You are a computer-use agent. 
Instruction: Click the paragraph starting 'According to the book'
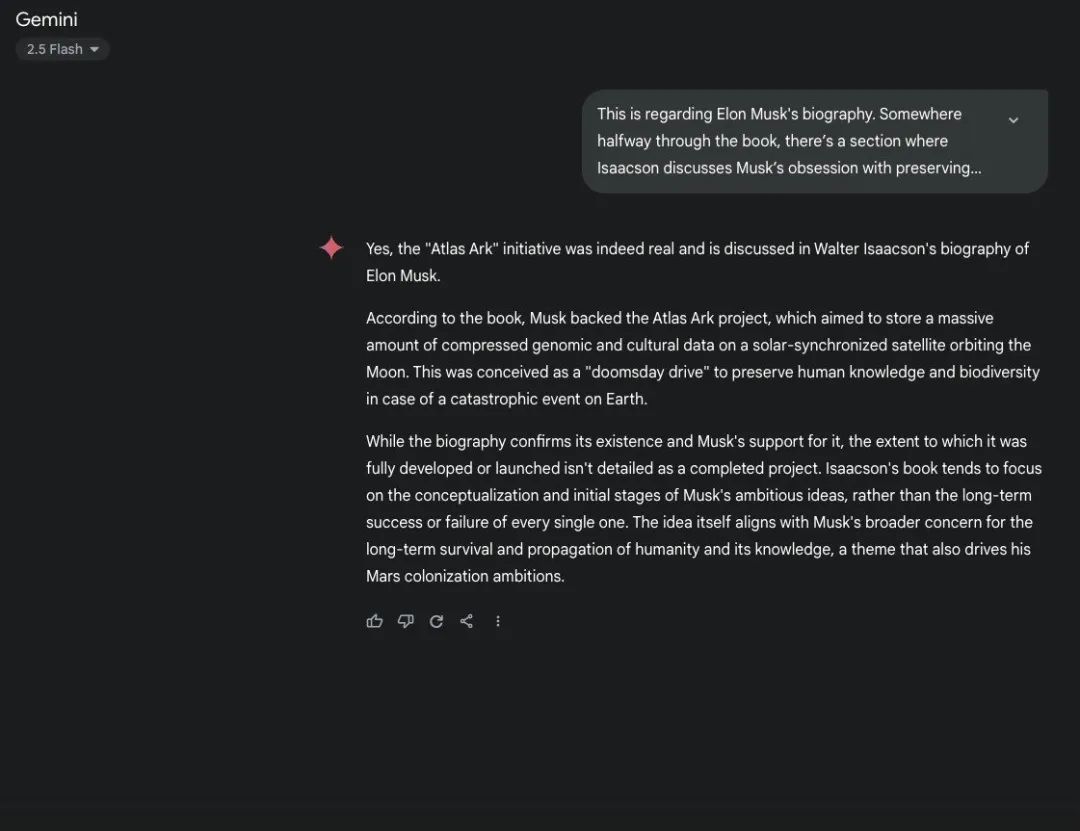pos(703,358)
